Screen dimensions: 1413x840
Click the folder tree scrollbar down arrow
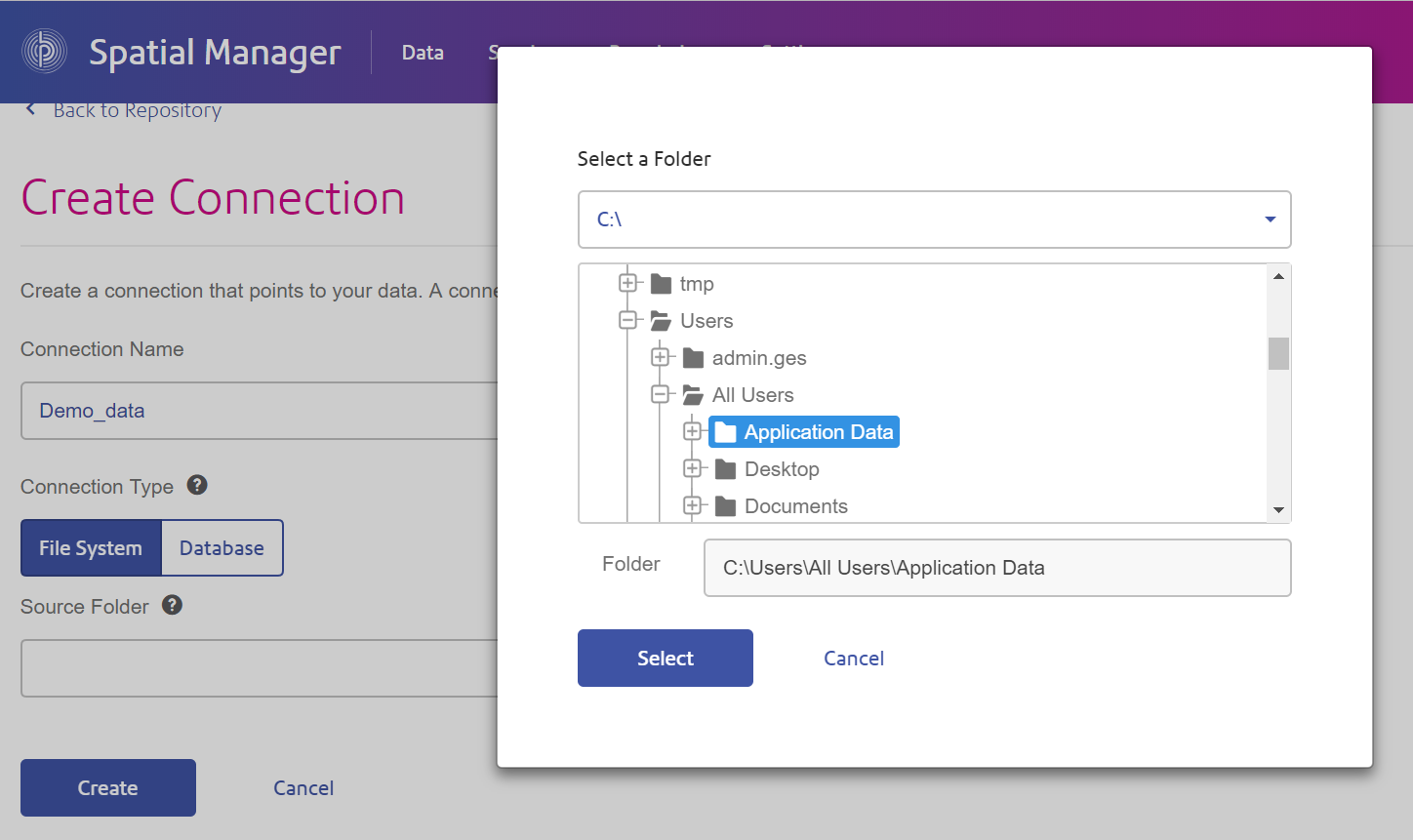coord(1278,510)
